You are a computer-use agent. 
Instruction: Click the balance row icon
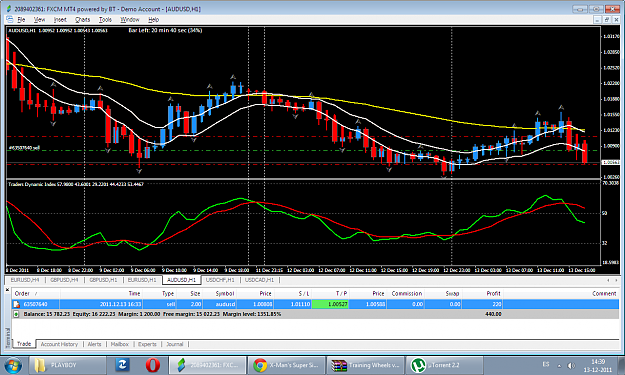[16, 314]
